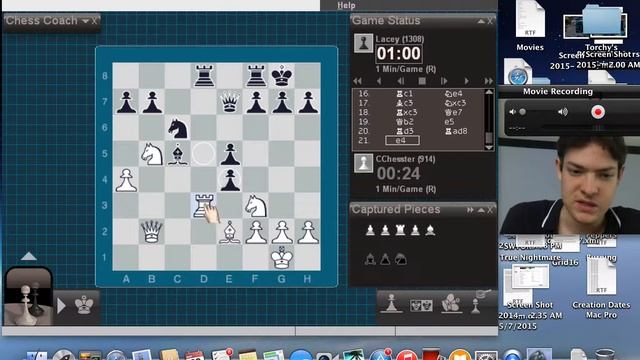Select White's move Rc1 in the move list
The width and height of the screenshot is (640, 360).
[x=405, y=94]
